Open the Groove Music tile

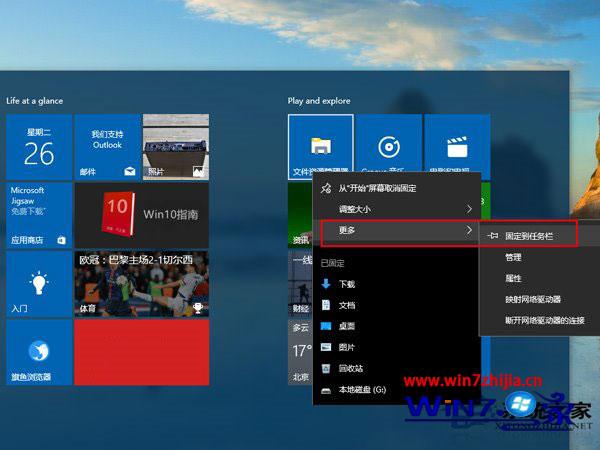[x=389, y=143]
